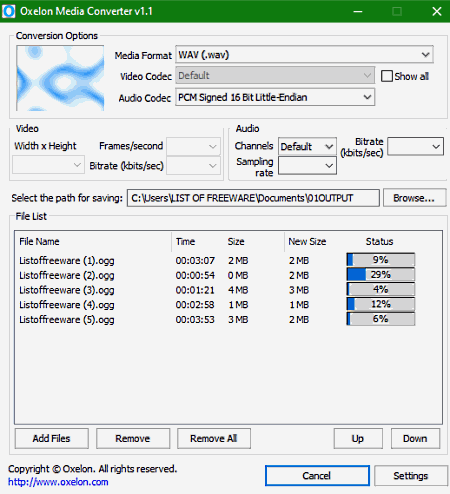Expand the Width x Height dropdown

tap(48, 165)
